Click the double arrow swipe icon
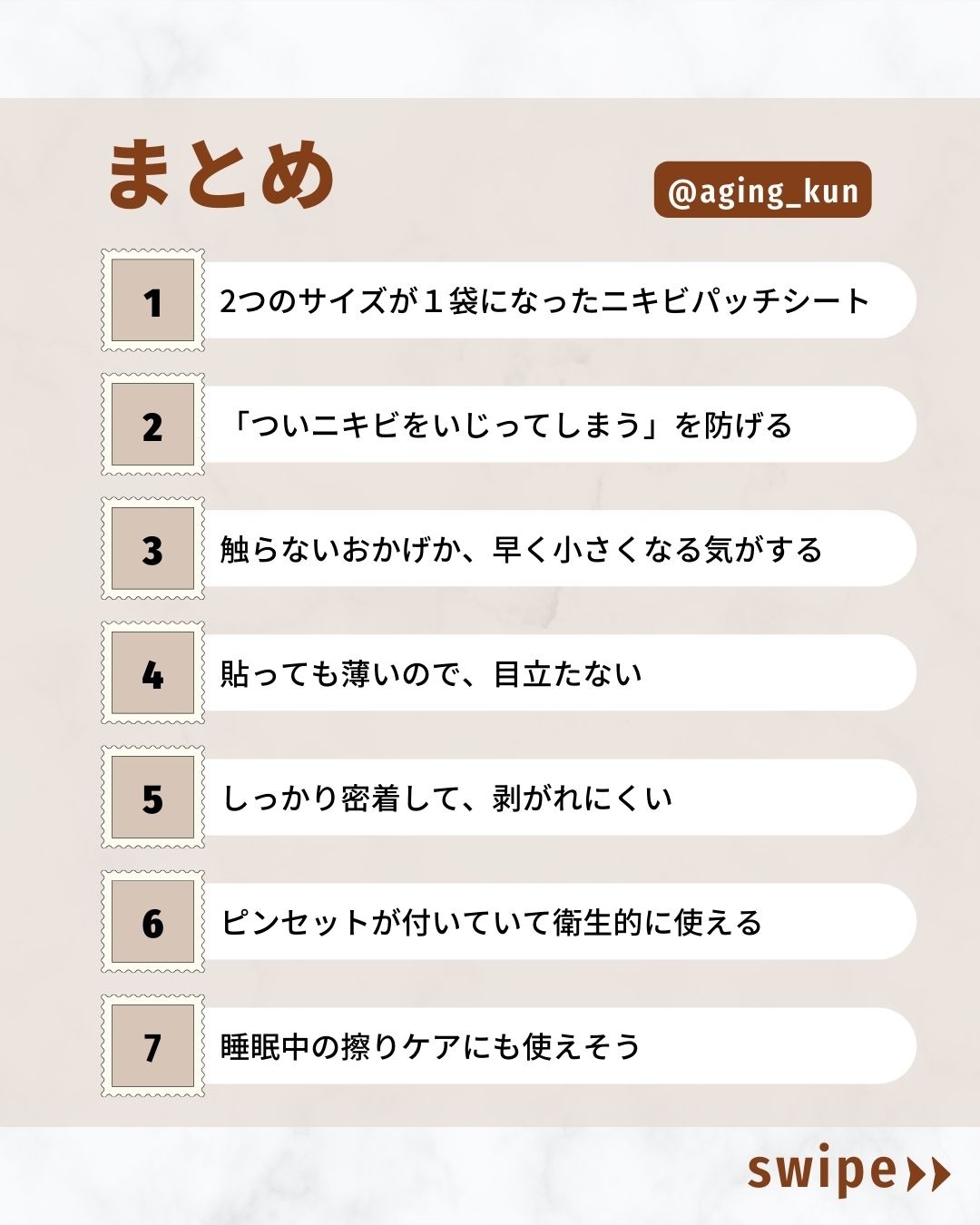980x1225 pixels. (928, 1173)
